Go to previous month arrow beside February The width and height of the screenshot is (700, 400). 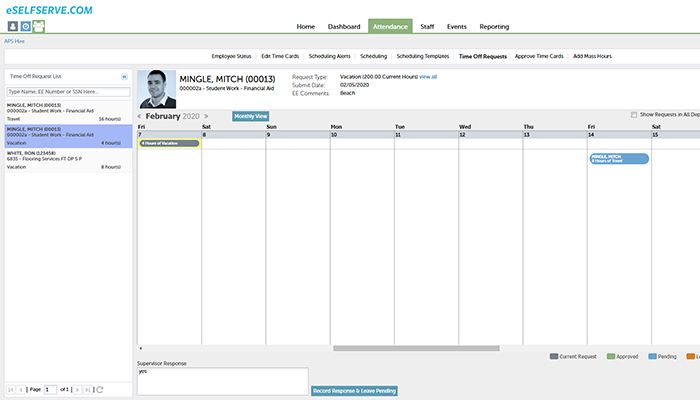tap(140, 116)
